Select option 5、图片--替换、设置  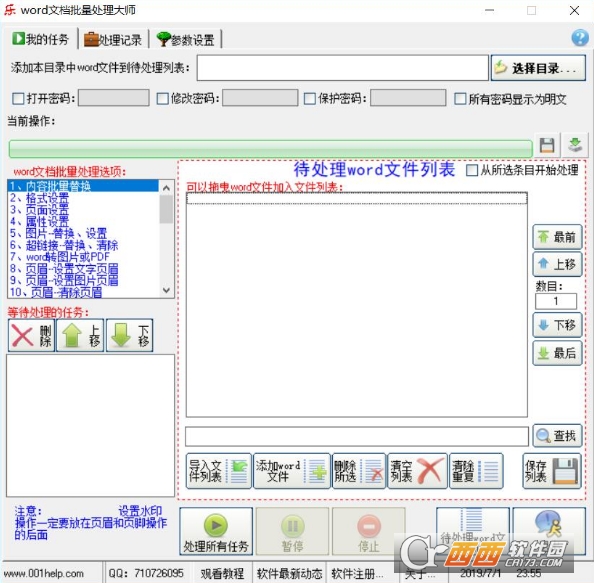point(83,233)
